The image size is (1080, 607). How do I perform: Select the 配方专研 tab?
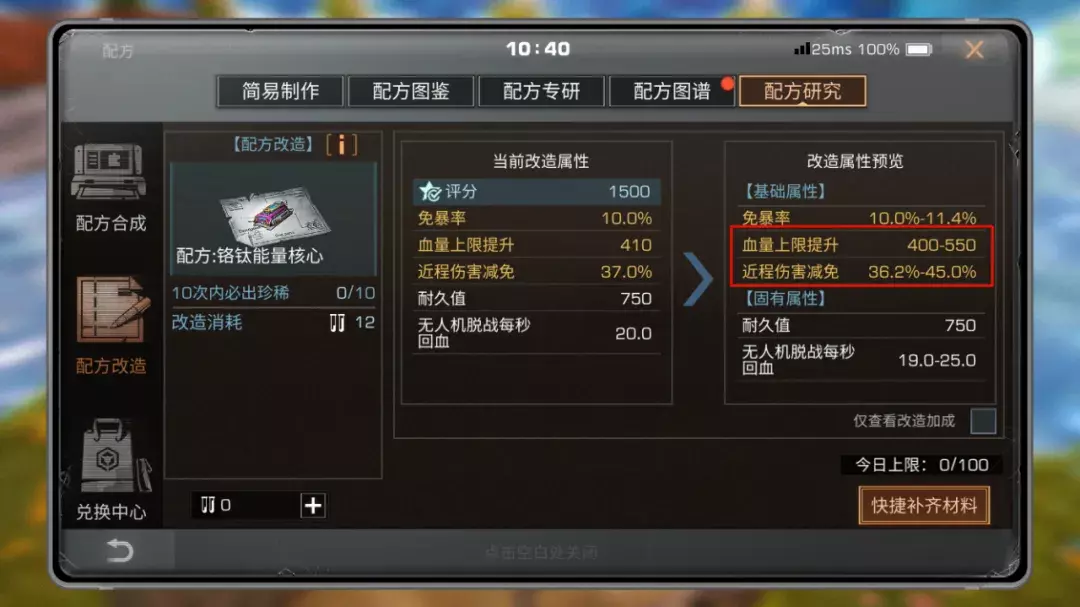541,91
